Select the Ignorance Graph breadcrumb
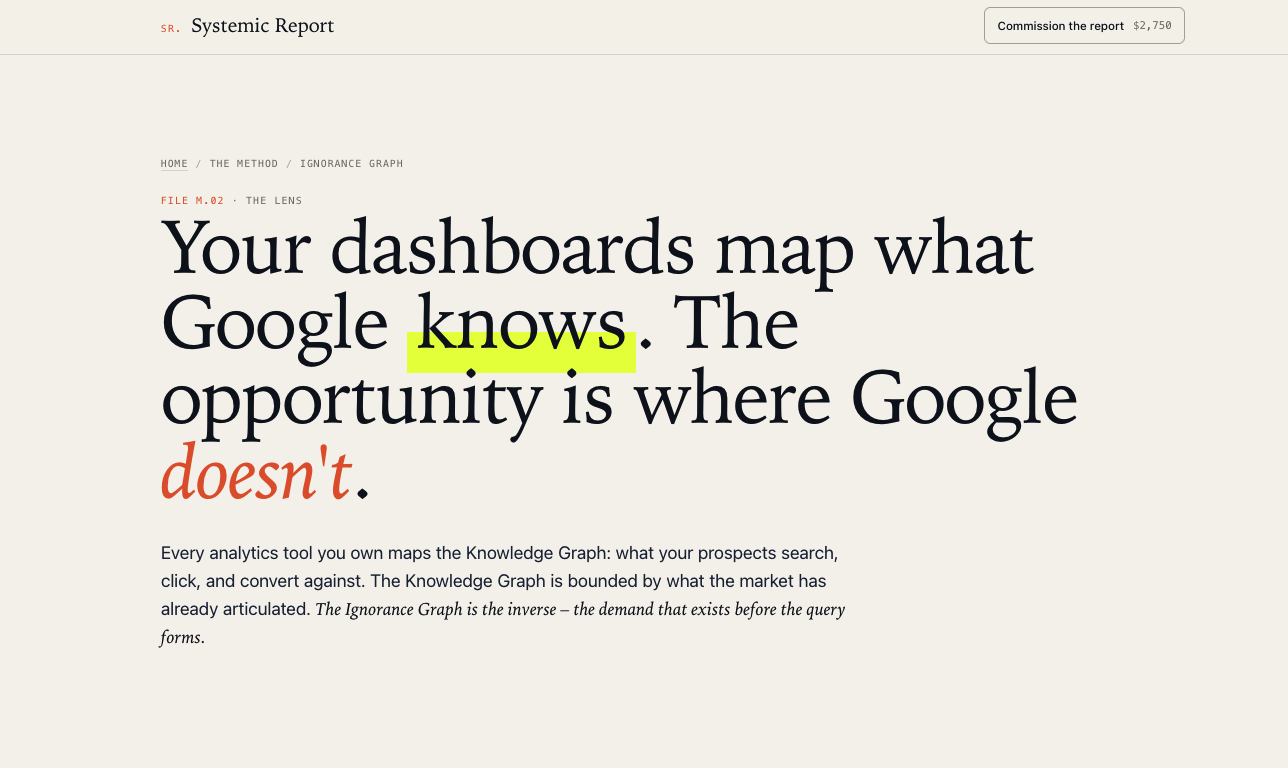Screen dimensions: 1288x768 pyautogui.click(x=352, y=164)
